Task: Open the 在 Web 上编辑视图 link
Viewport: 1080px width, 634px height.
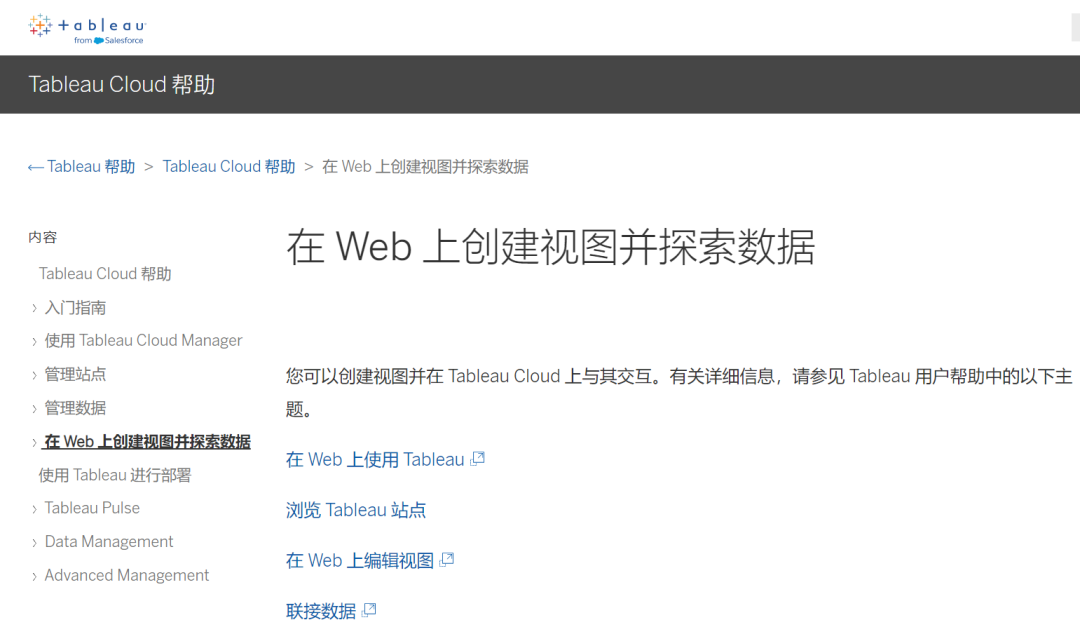Action: pyautogui.click(x=360, y=560)
